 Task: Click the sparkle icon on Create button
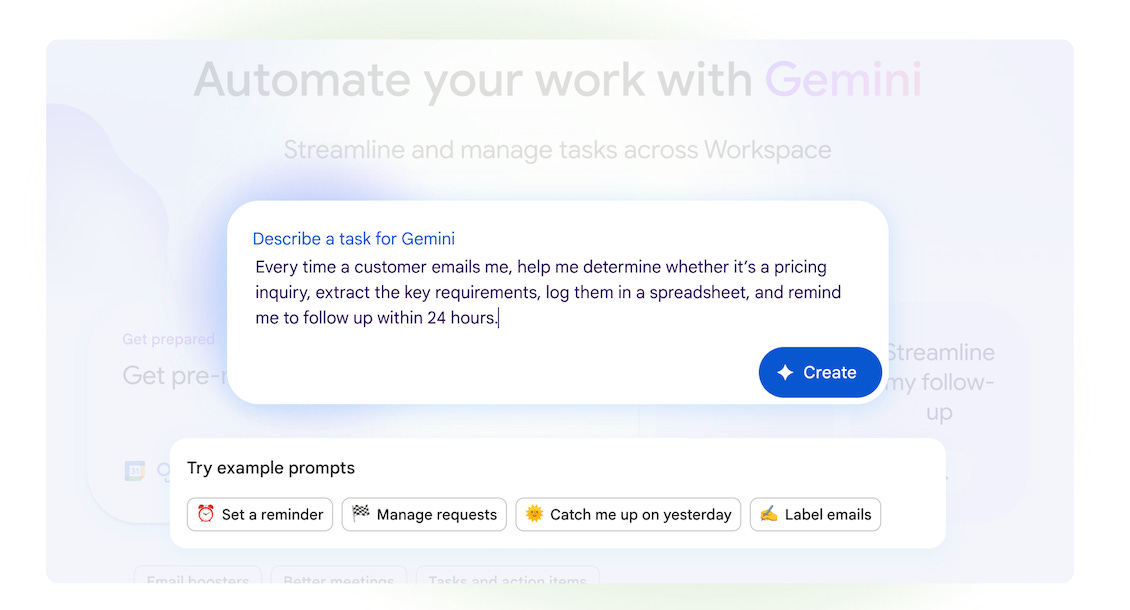click(785, 372)
